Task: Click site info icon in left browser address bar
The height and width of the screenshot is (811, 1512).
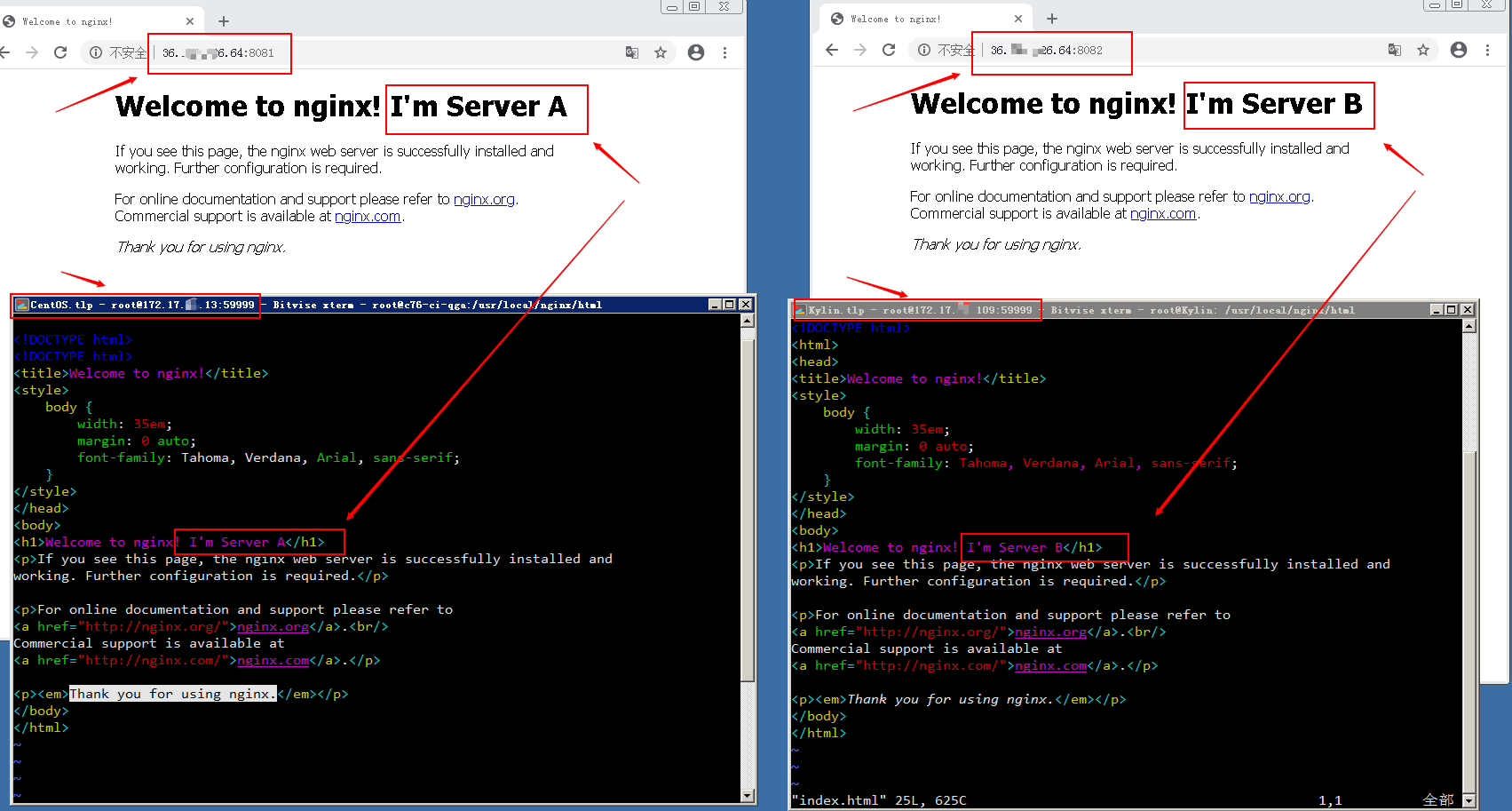Action: (x=96, y=52)
